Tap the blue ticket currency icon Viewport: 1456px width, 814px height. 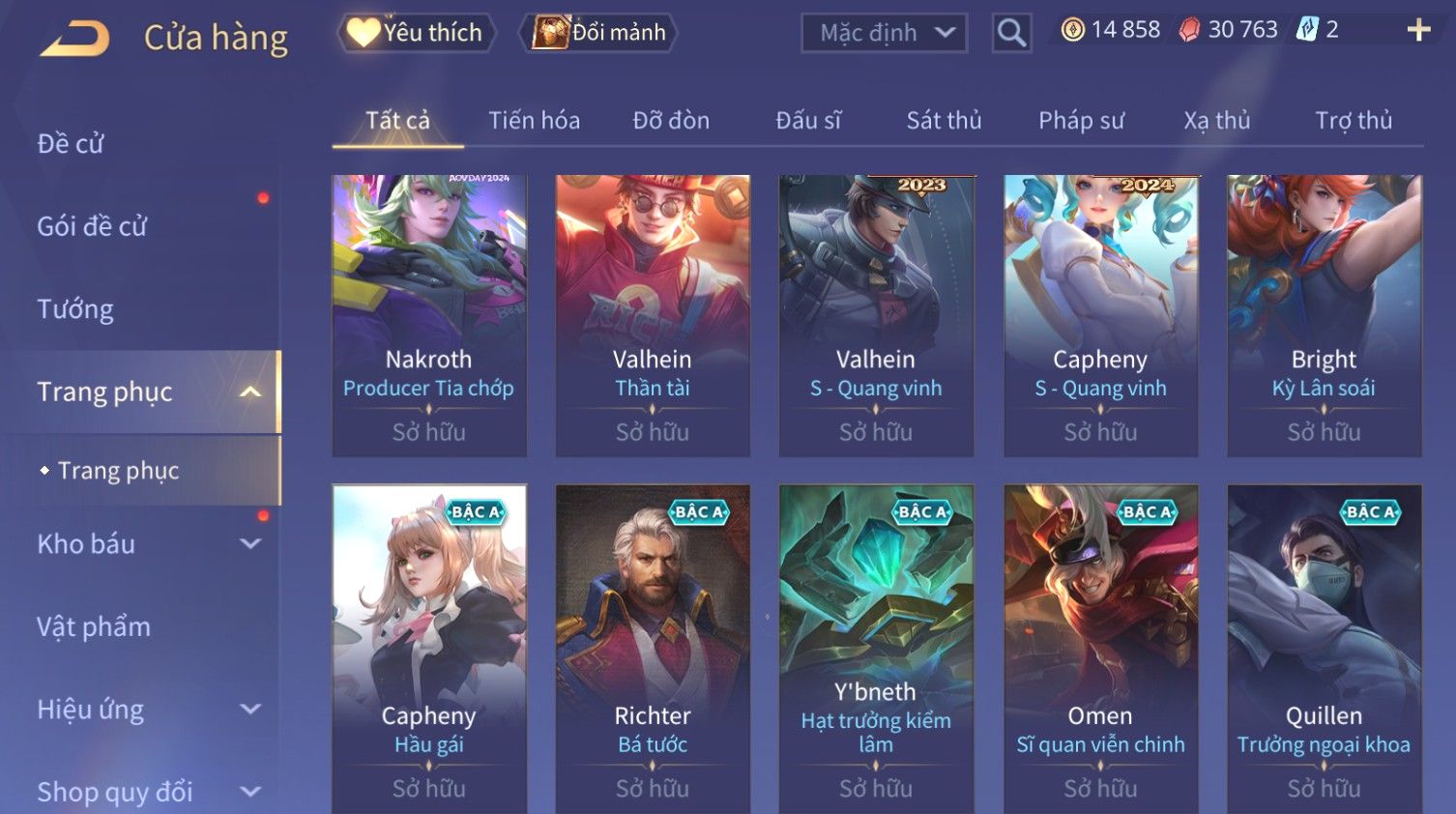[x=1307, y=30]
